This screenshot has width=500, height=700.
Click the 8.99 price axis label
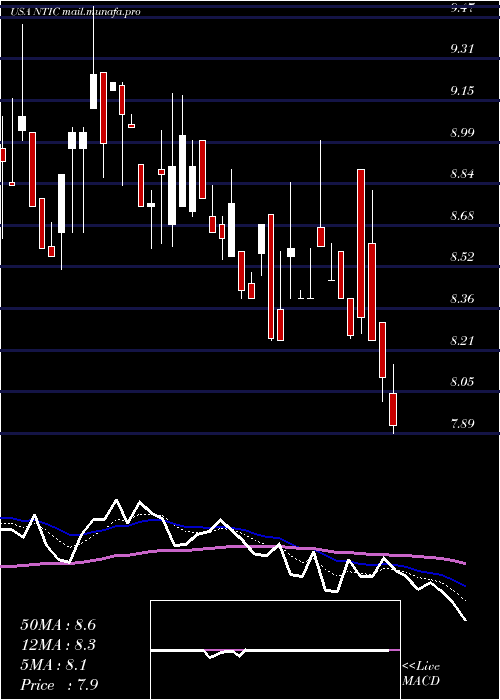click(462, 133)
